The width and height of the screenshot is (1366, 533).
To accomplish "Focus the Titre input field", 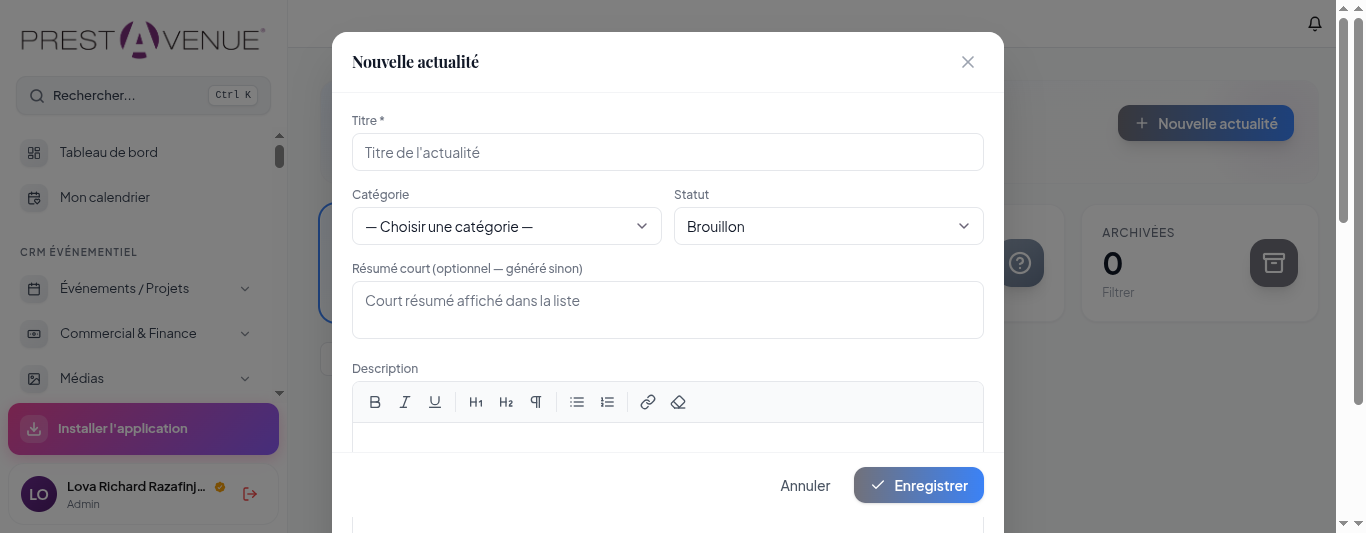I will (668, 152).
